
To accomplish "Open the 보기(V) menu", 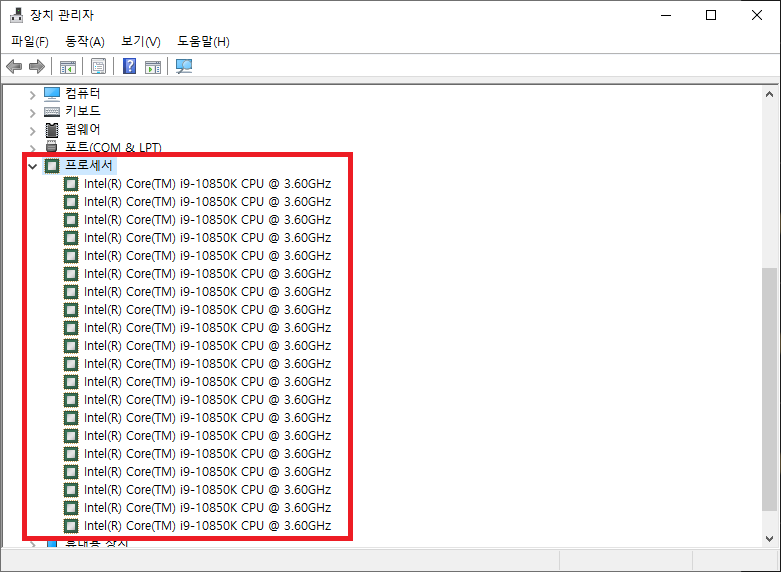I will click(x=141, y=41).
